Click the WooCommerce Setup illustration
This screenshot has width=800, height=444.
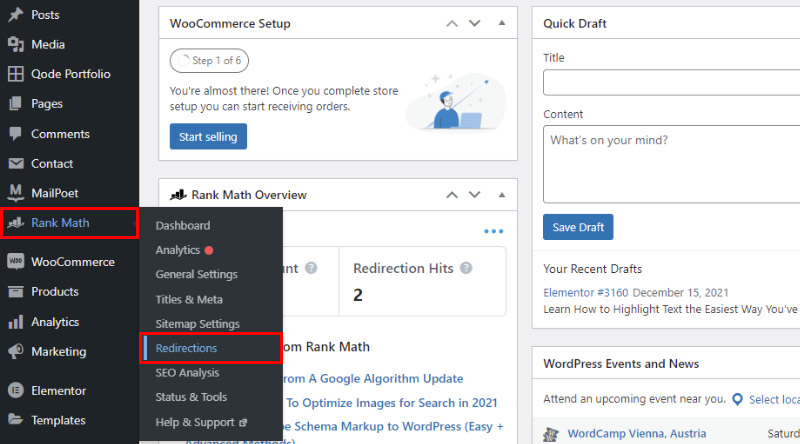456,102
